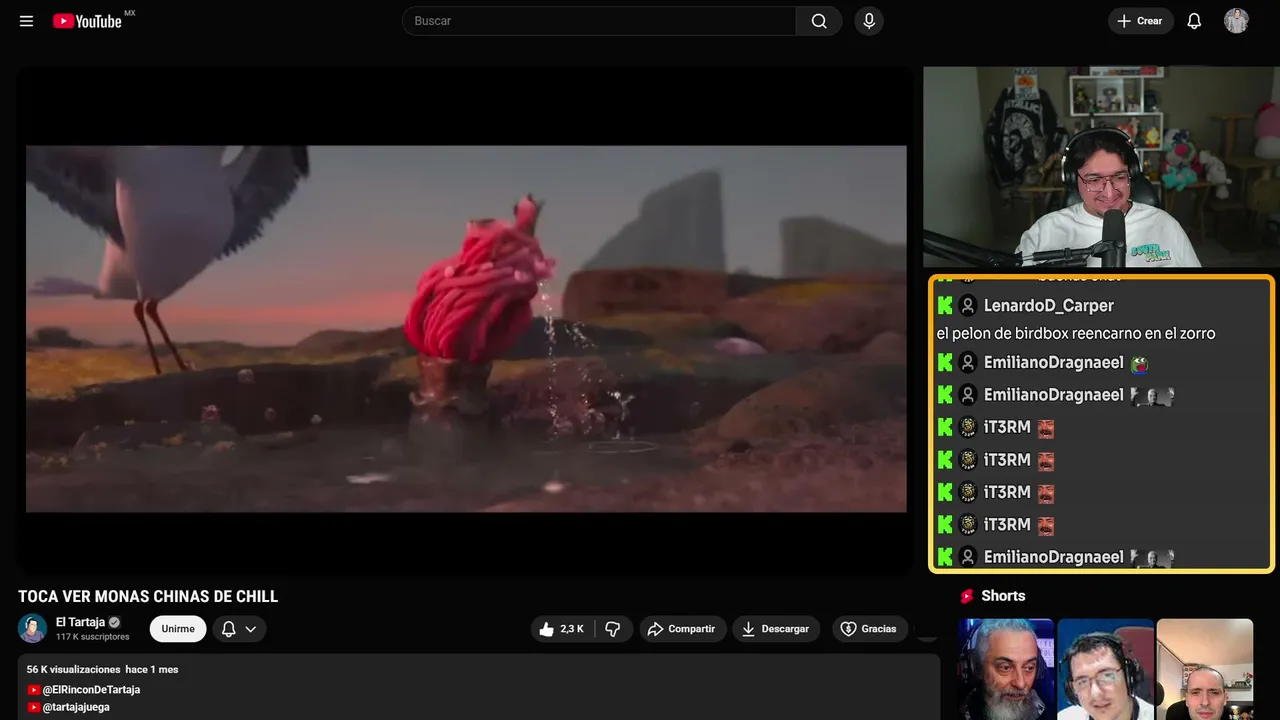Click the video player to pause
The width and height of the screenshot is (1280, 720).
(x=466, y=321)
